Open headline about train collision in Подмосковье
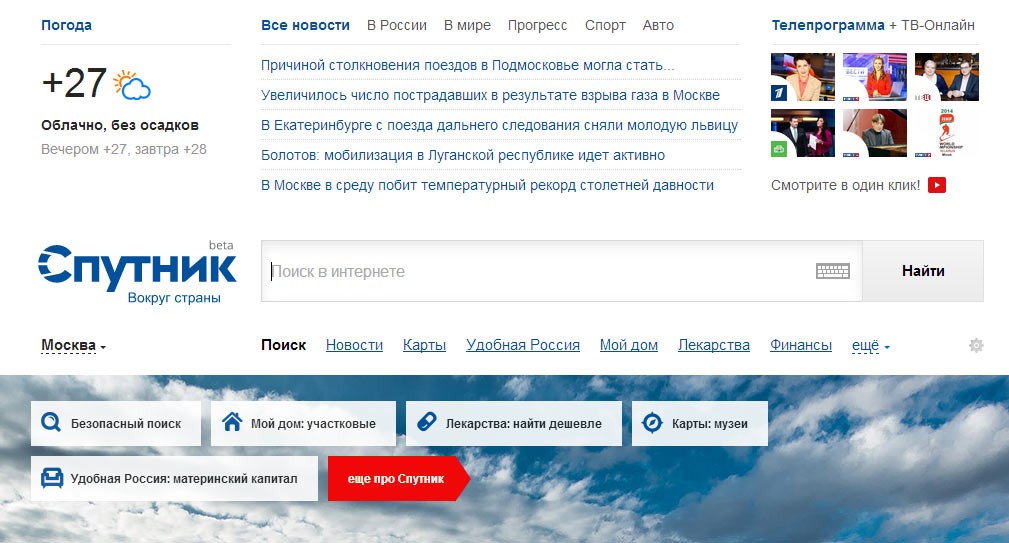 pos(467,65)
